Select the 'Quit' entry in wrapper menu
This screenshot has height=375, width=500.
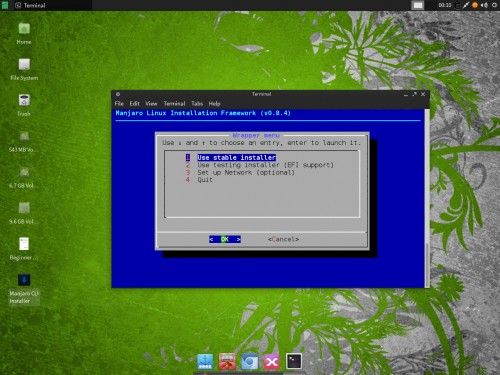[205, 180]
